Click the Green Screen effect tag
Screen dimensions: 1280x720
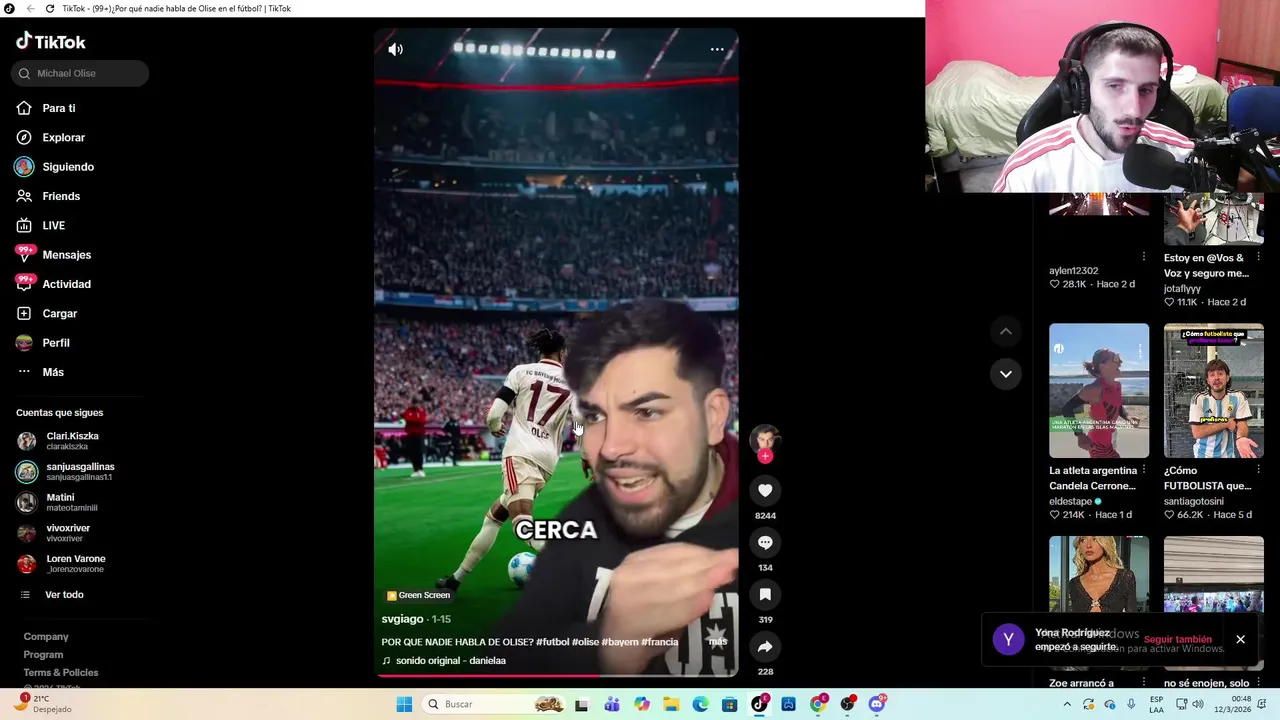pyautogui.click(x=418, y=595)
